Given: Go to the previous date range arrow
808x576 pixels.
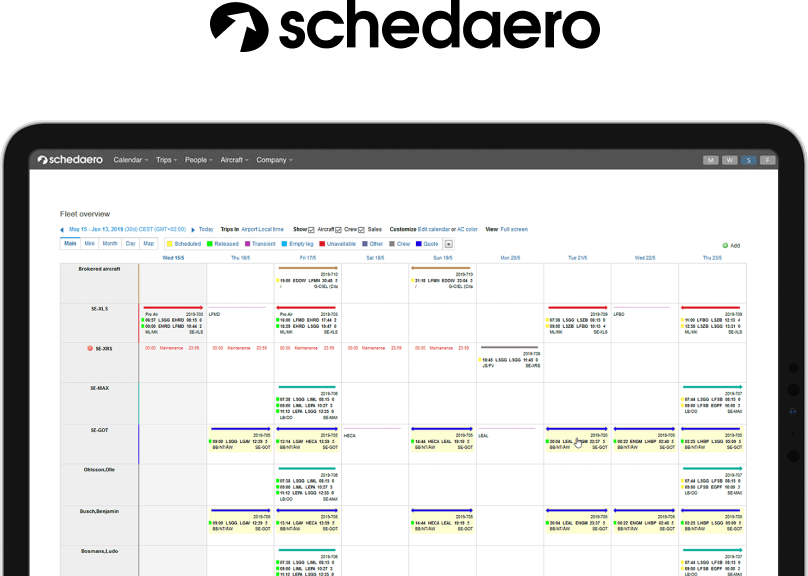Looking at the screenshot, I should click(x=62, y=230).
